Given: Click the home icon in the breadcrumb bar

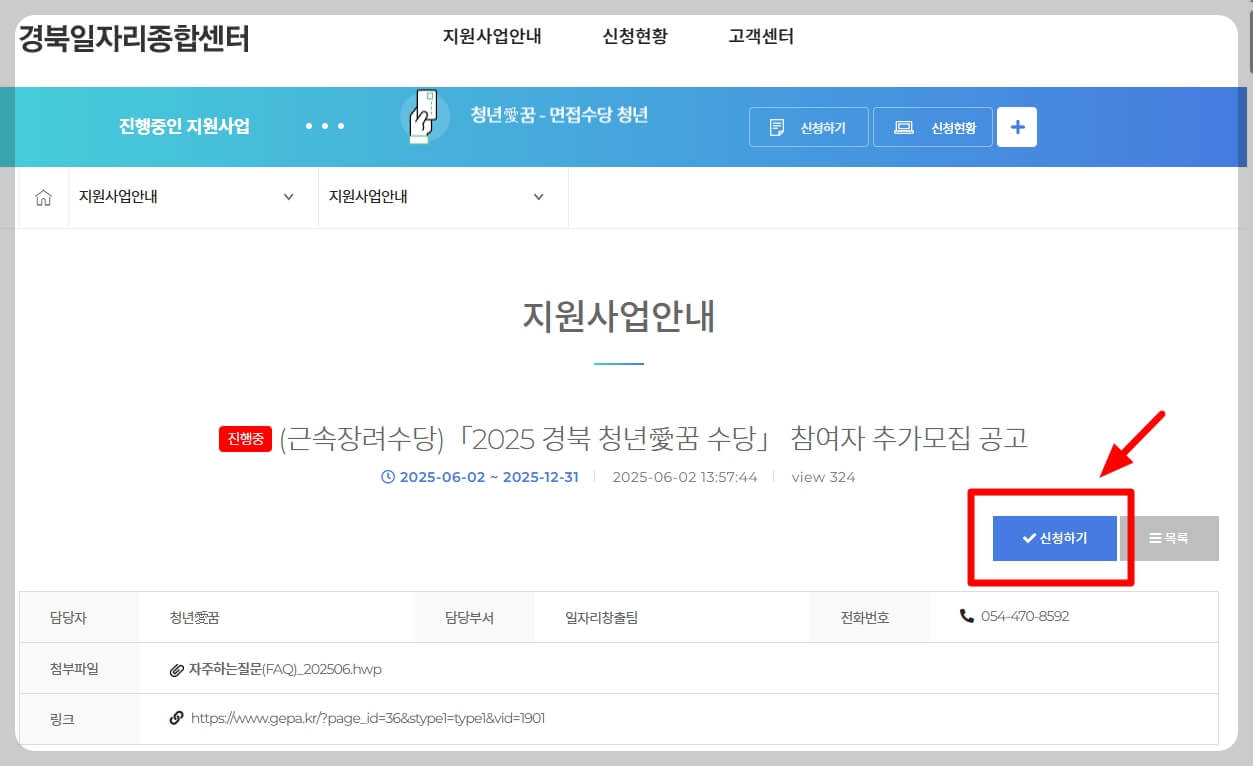Looking at the screenshot, I should coord(42,196).
